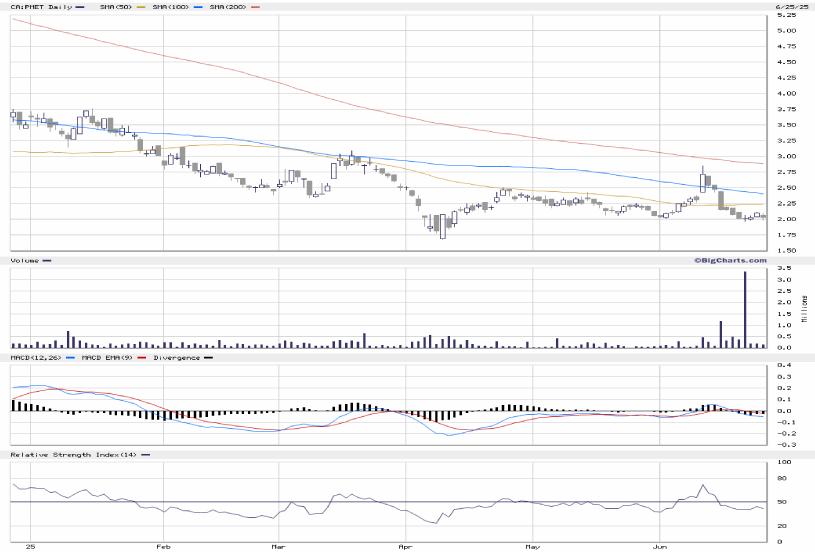Click the Volume panel label
This screenshot has width=815, height=553.
[x=25, y=260]
